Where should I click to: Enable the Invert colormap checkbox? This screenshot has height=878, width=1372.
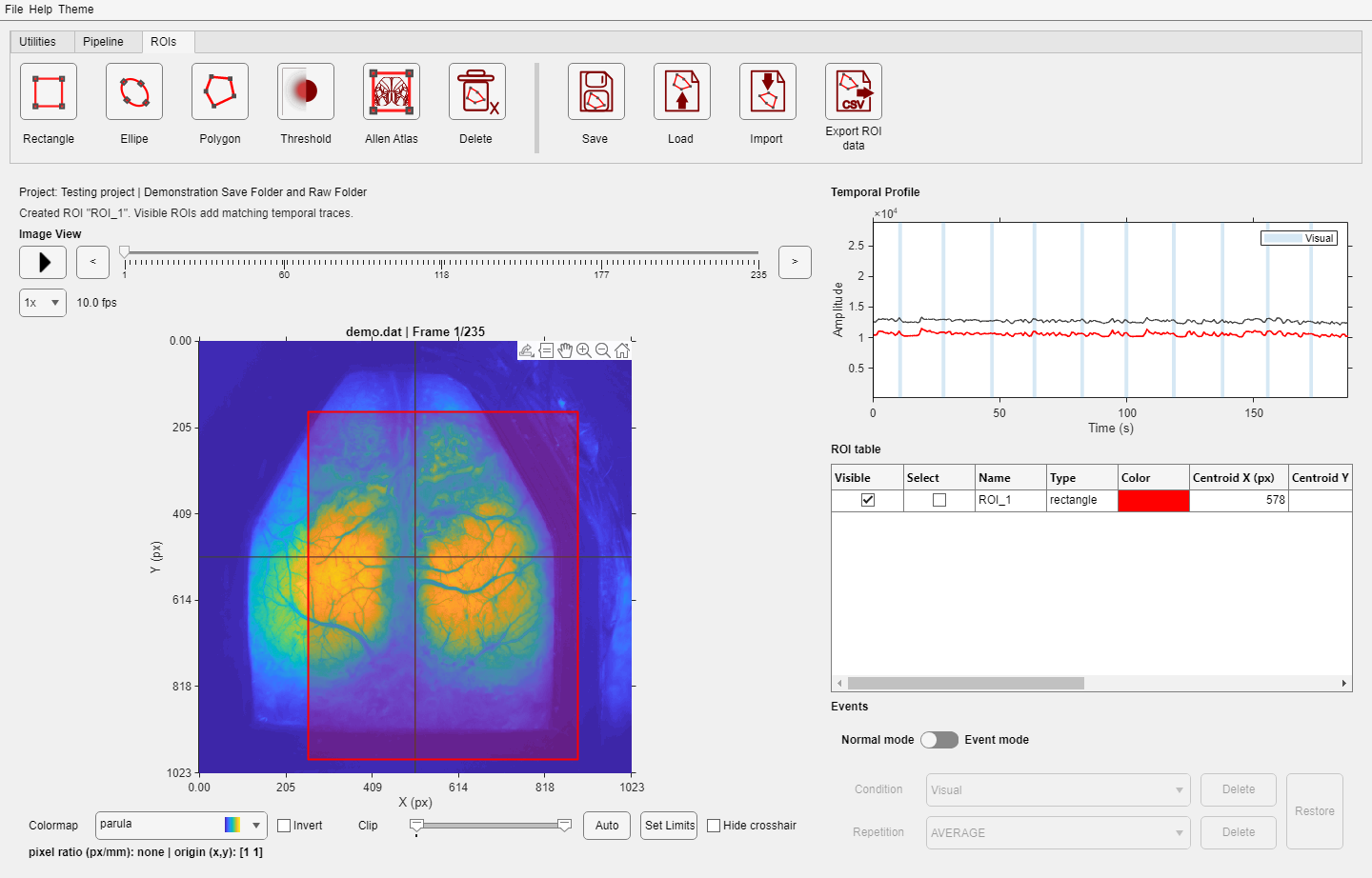pos(284,826)
